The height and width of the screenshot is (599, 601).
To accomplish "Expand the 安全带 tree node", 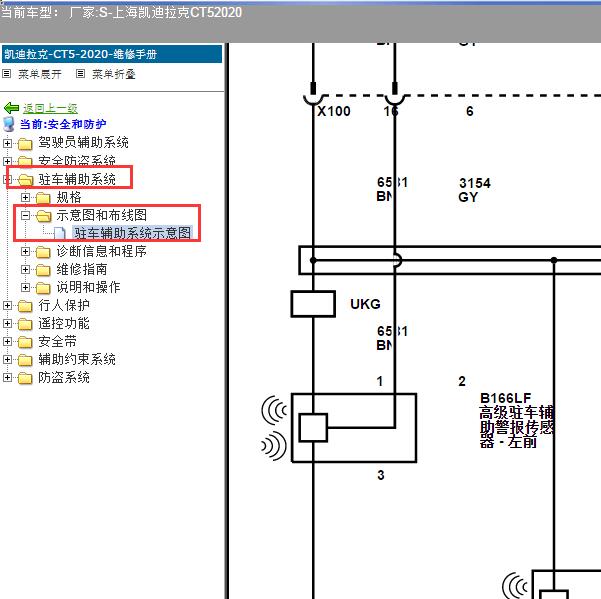I will [7, 341].
